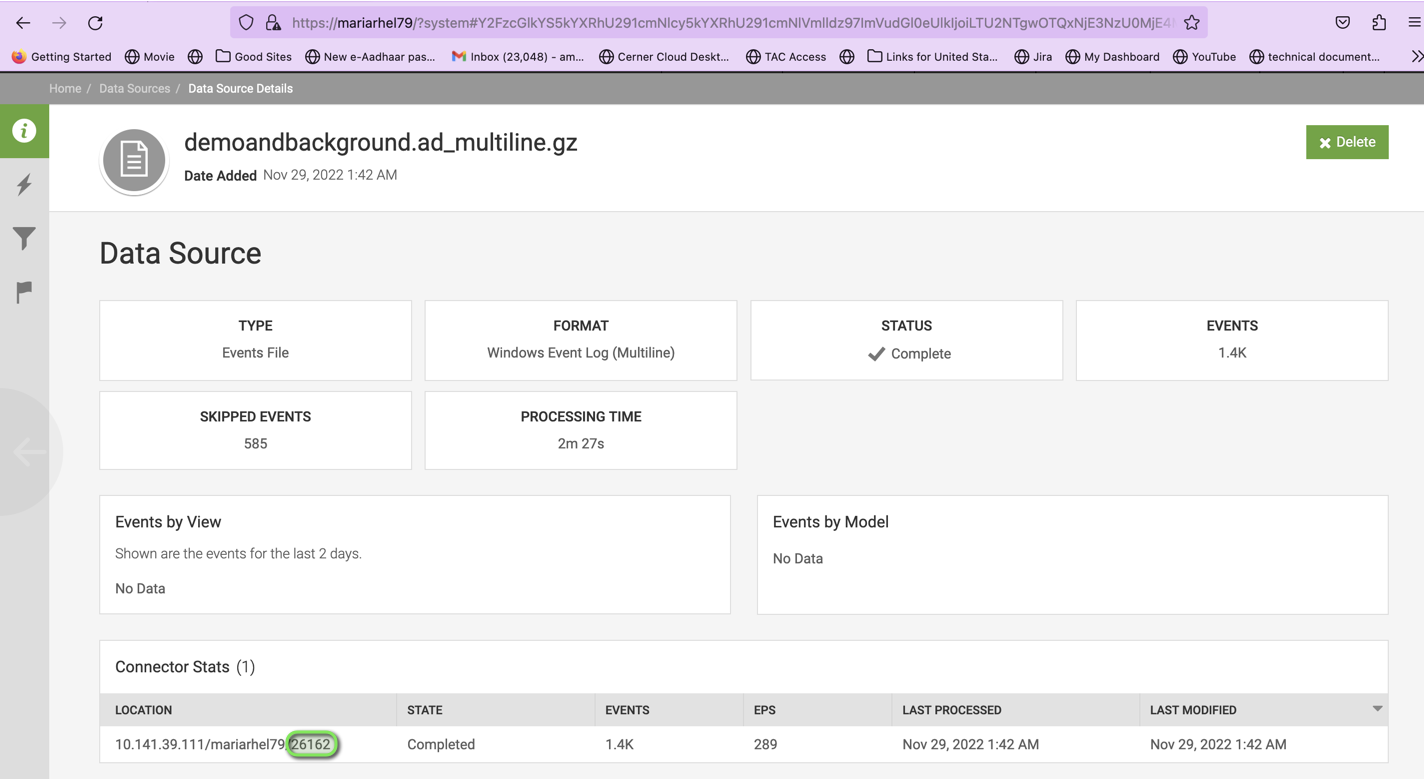The width and height of the screenshot is (1424, 779).
Task: Click the green Delete button
Action: pos(1346,142)
